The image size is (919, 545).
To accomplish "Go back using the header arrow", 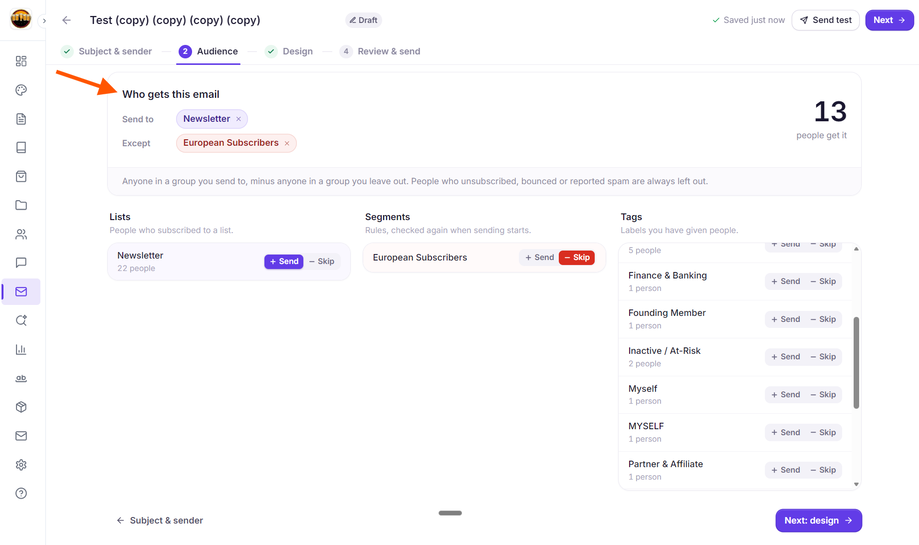I will [66, 20].
